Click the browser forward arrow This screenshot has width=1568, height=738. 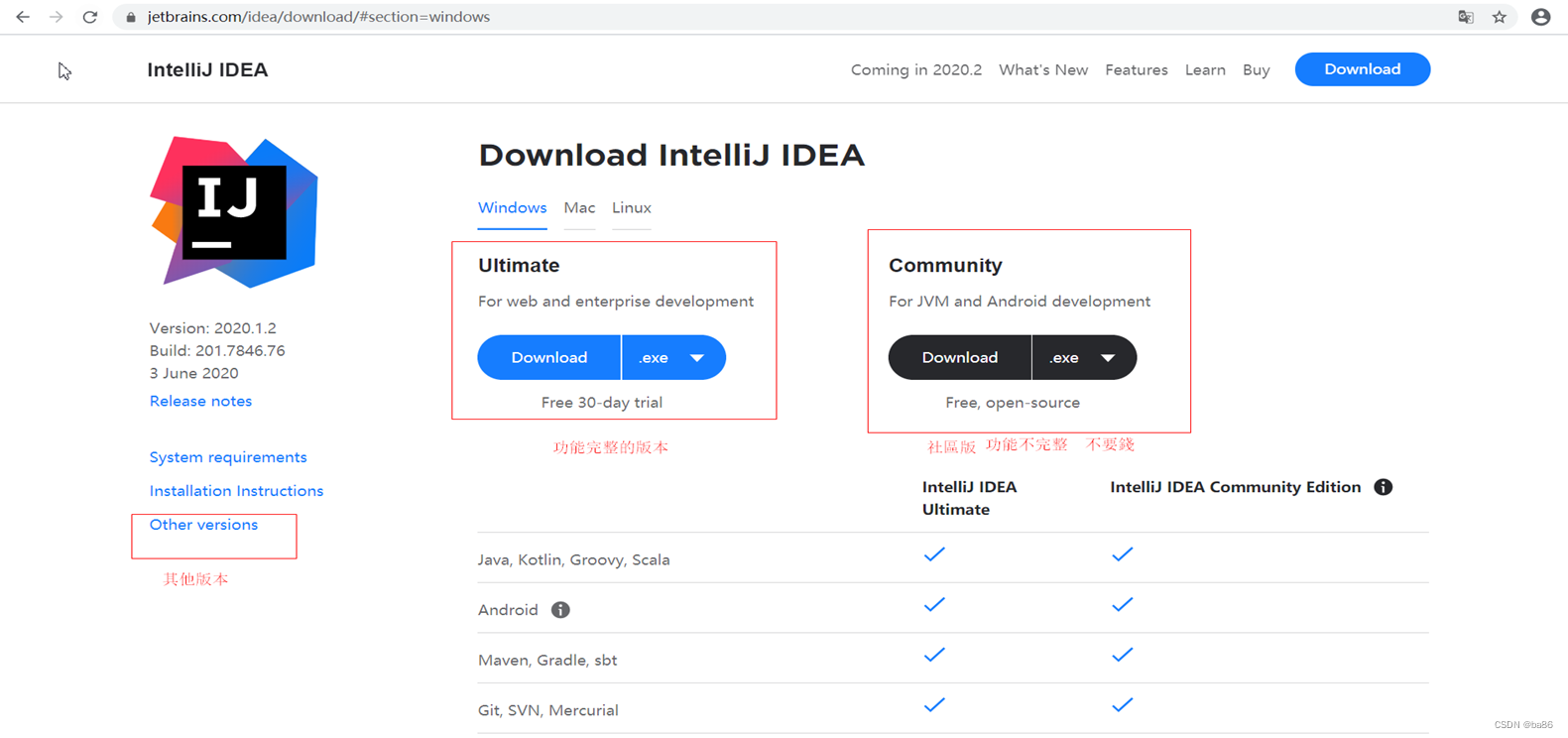click(57, 17)
